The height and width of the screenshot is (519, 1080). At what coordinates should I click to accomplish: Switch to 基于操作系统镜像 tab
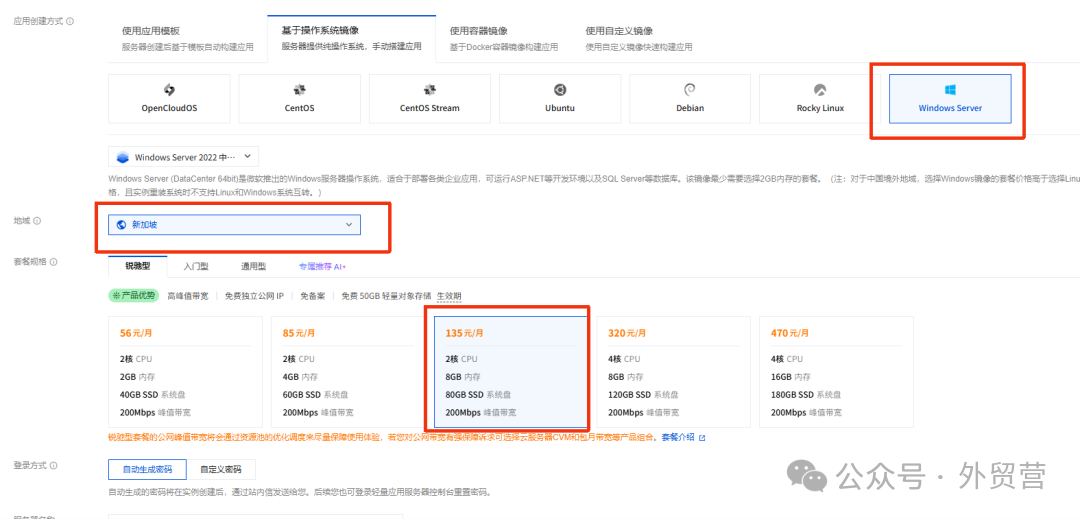pyautogui.click(x=351, y=39)
